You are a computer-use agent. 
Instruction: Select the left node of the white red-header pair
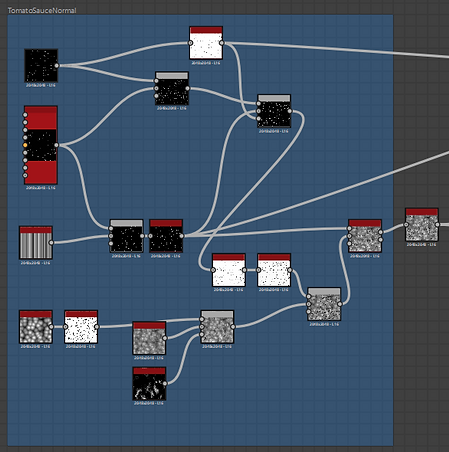point(229,270)
